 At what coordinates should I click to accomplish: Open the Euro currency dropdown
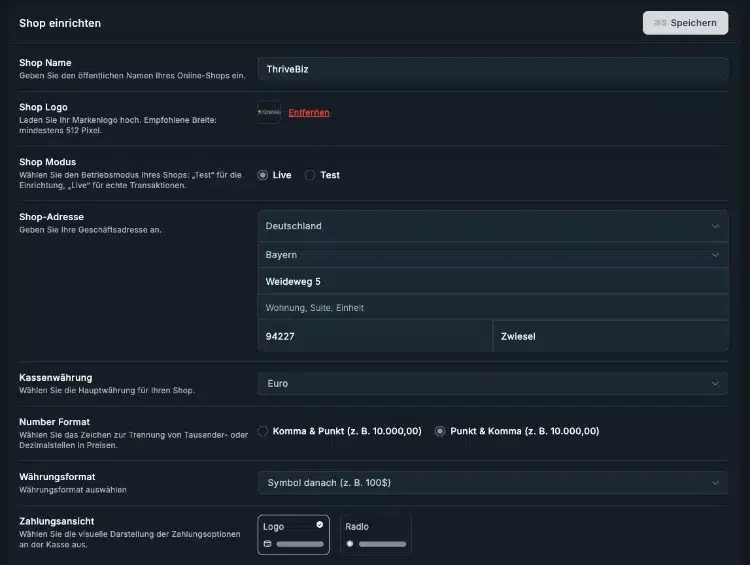tap(492, 383)
